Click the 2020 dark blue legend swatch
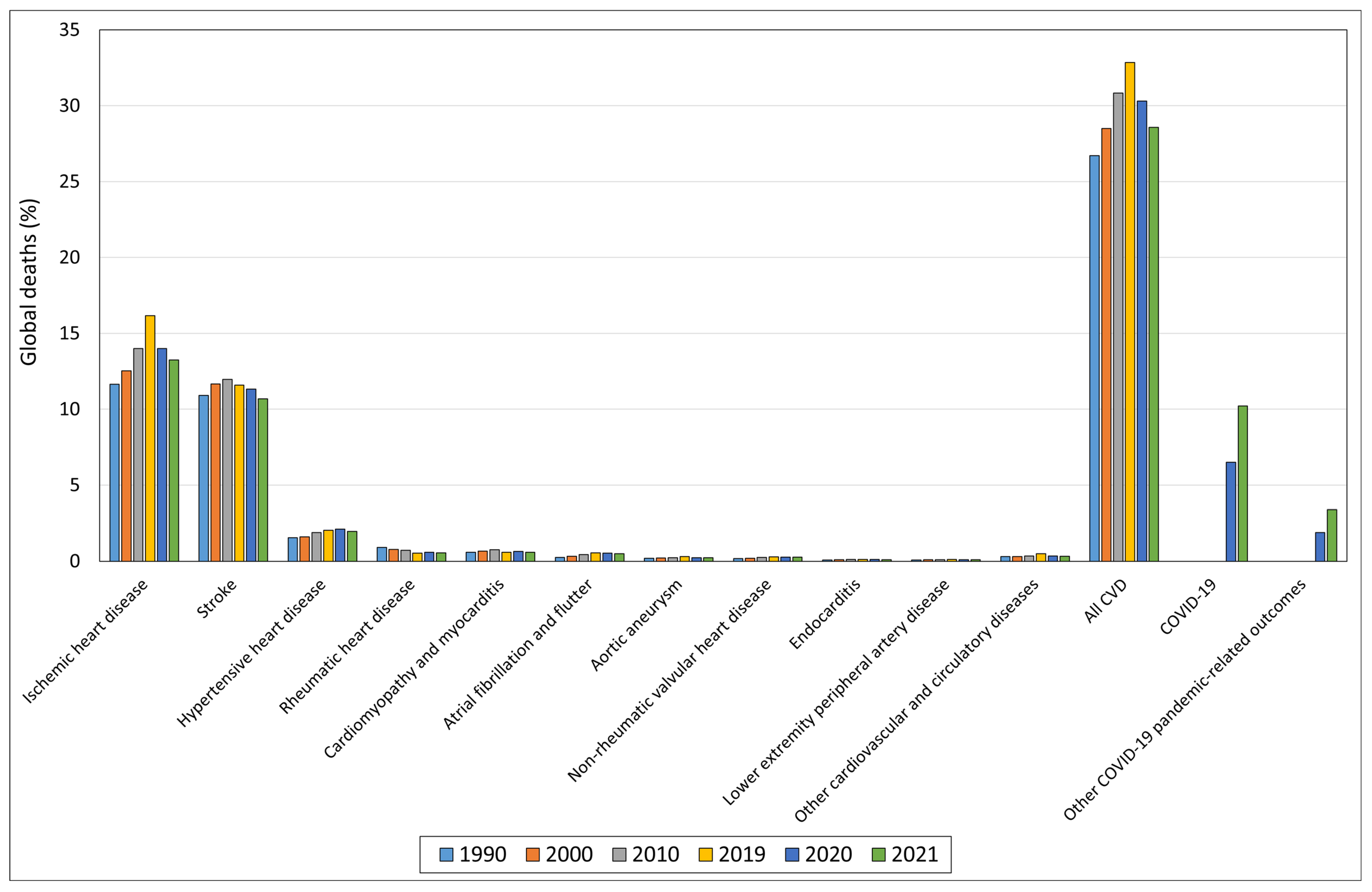Viewport: 1372px width, 892px height. (792, 854)
